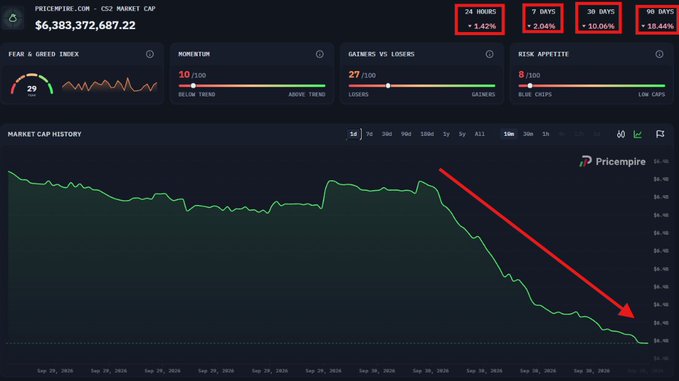Select the All time range
Image resolution: width=679 pixels, height=381 pixels.
click(x=479, y=134)
